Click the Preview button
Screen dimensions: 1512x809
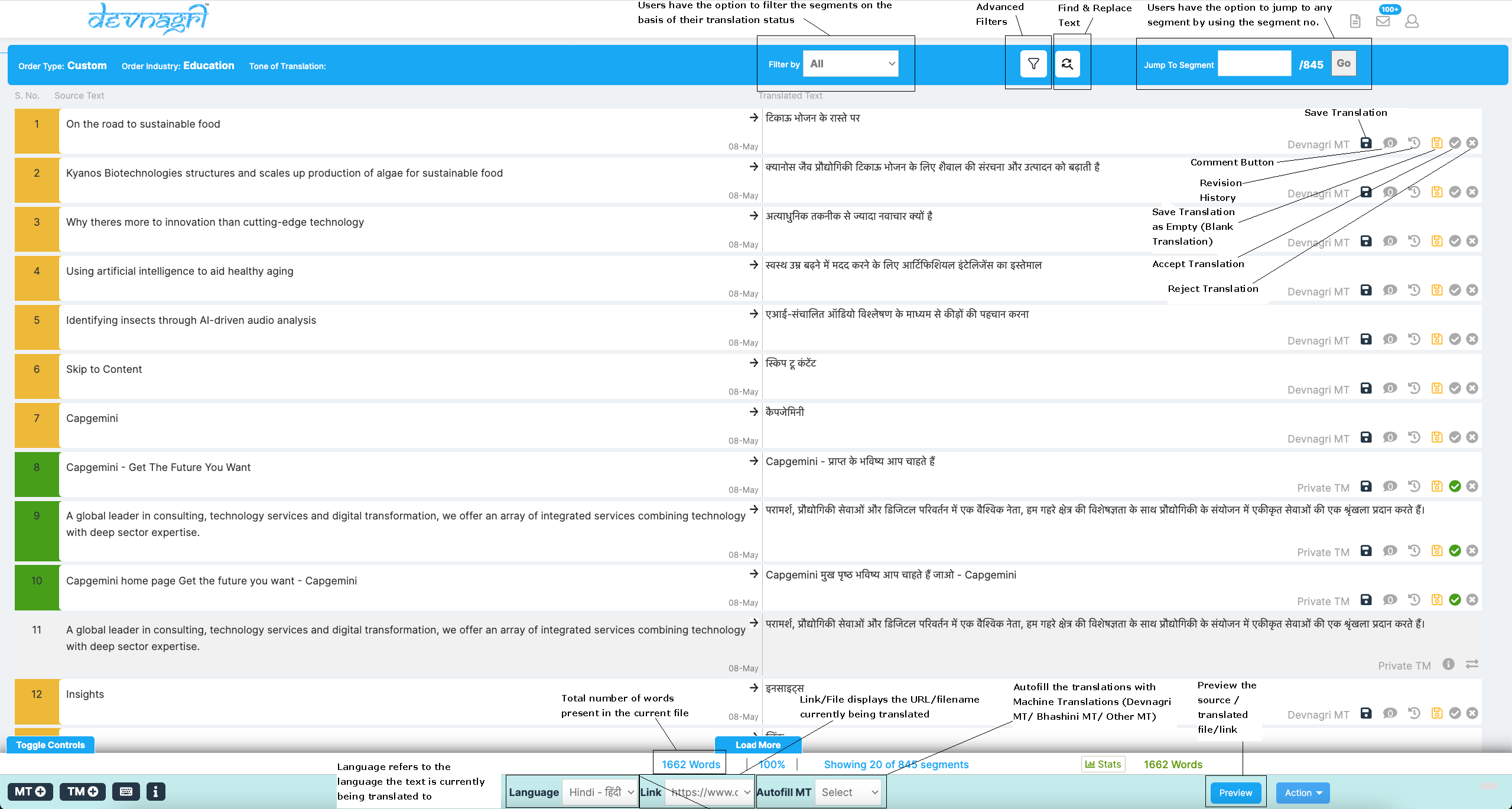(x=1235, y=792)
